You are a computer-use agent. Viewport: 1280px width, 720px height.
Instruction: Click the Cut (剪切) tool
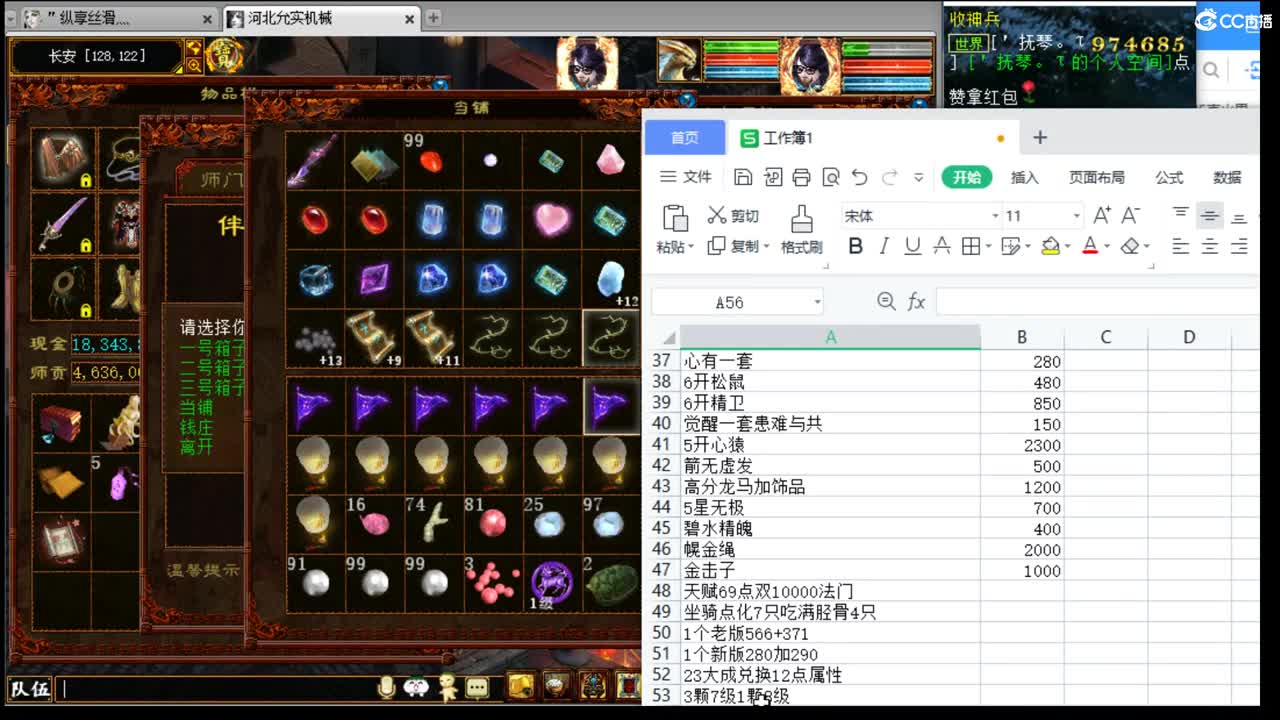coord(733,215)
